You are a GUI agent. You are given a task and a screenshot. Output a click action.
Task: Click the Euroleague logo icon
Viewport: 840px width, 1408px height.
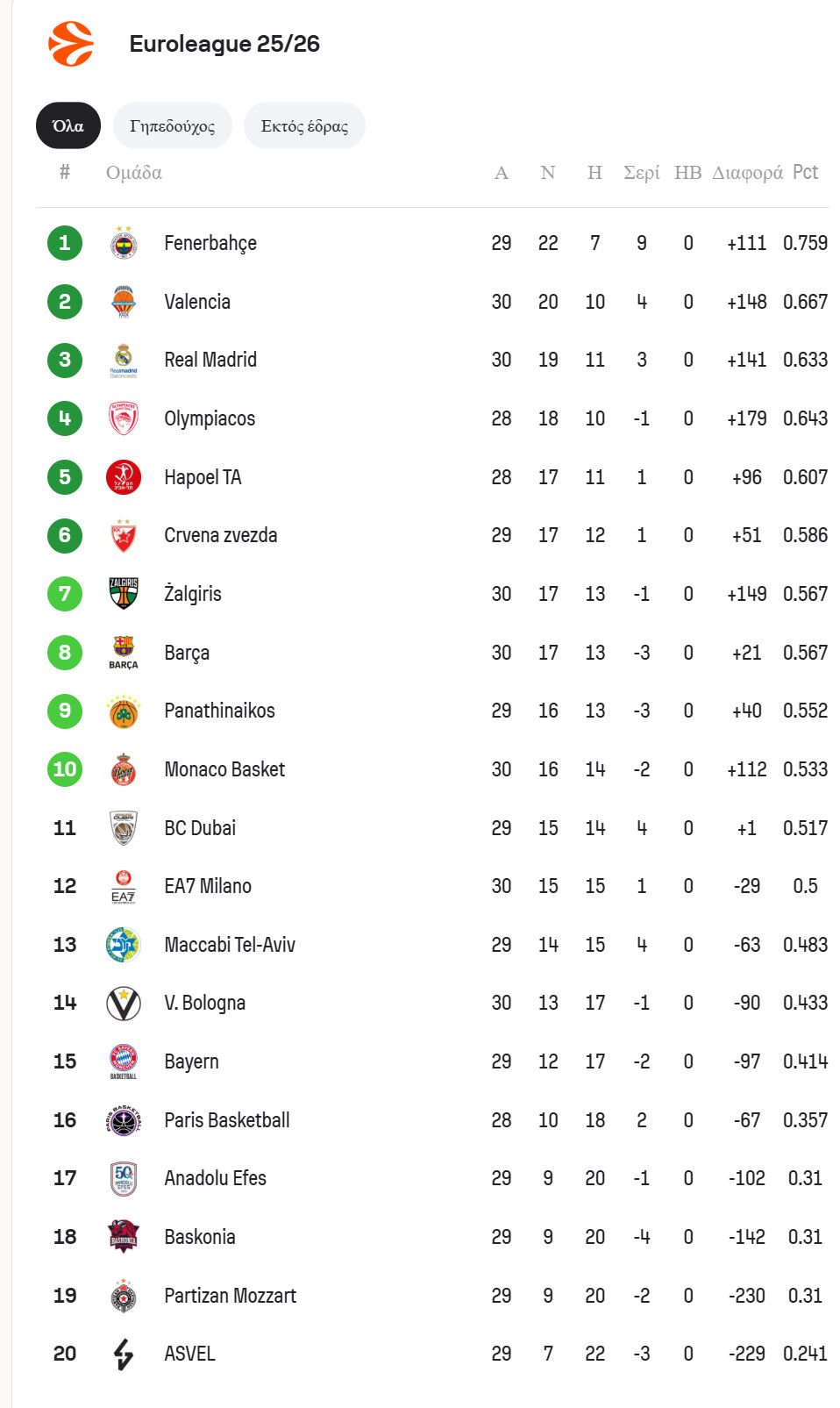70,44
